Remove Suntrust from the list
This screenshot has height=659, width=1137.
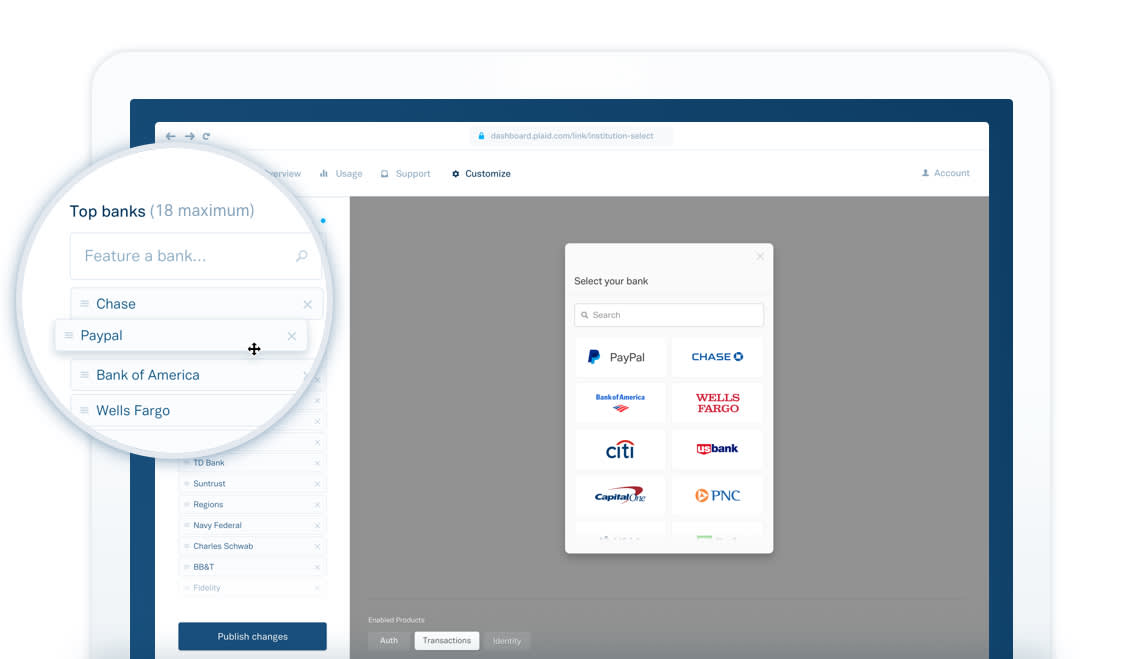click(x=317, y=484)
